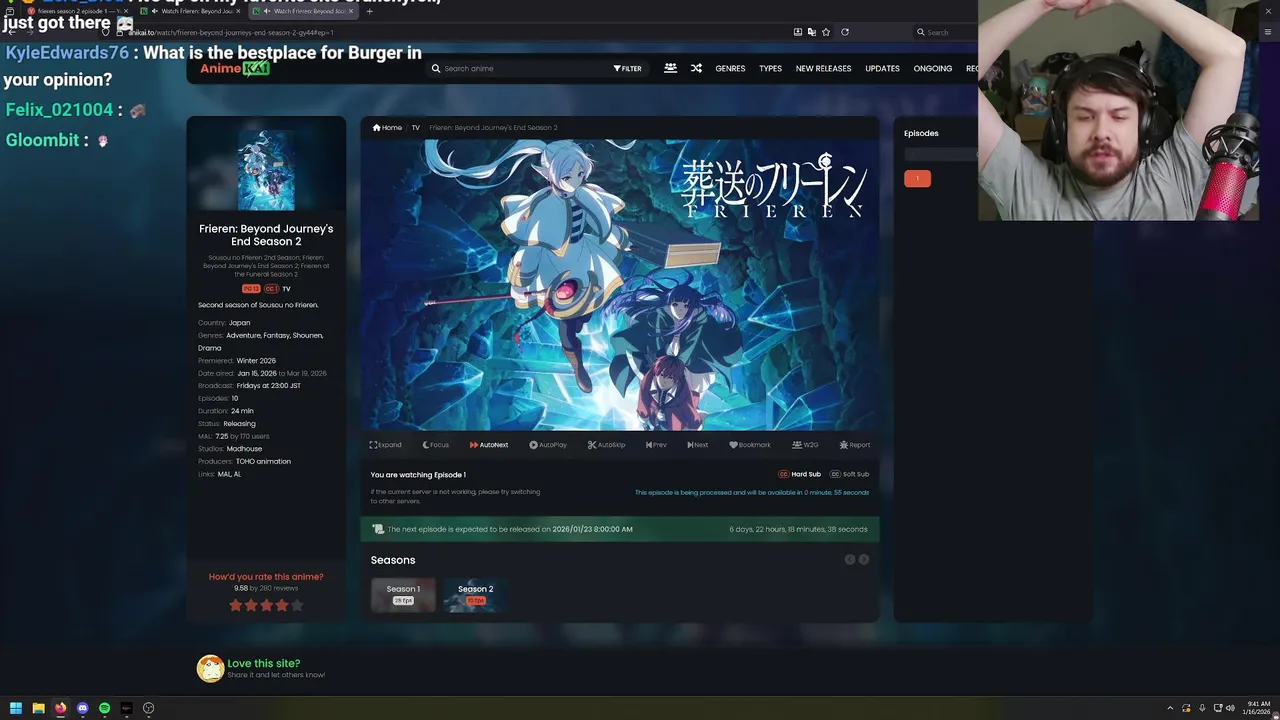The width and height of the screenshot is (1280, 720).
Task: Open Season 1 card
Action: point(403,594)
